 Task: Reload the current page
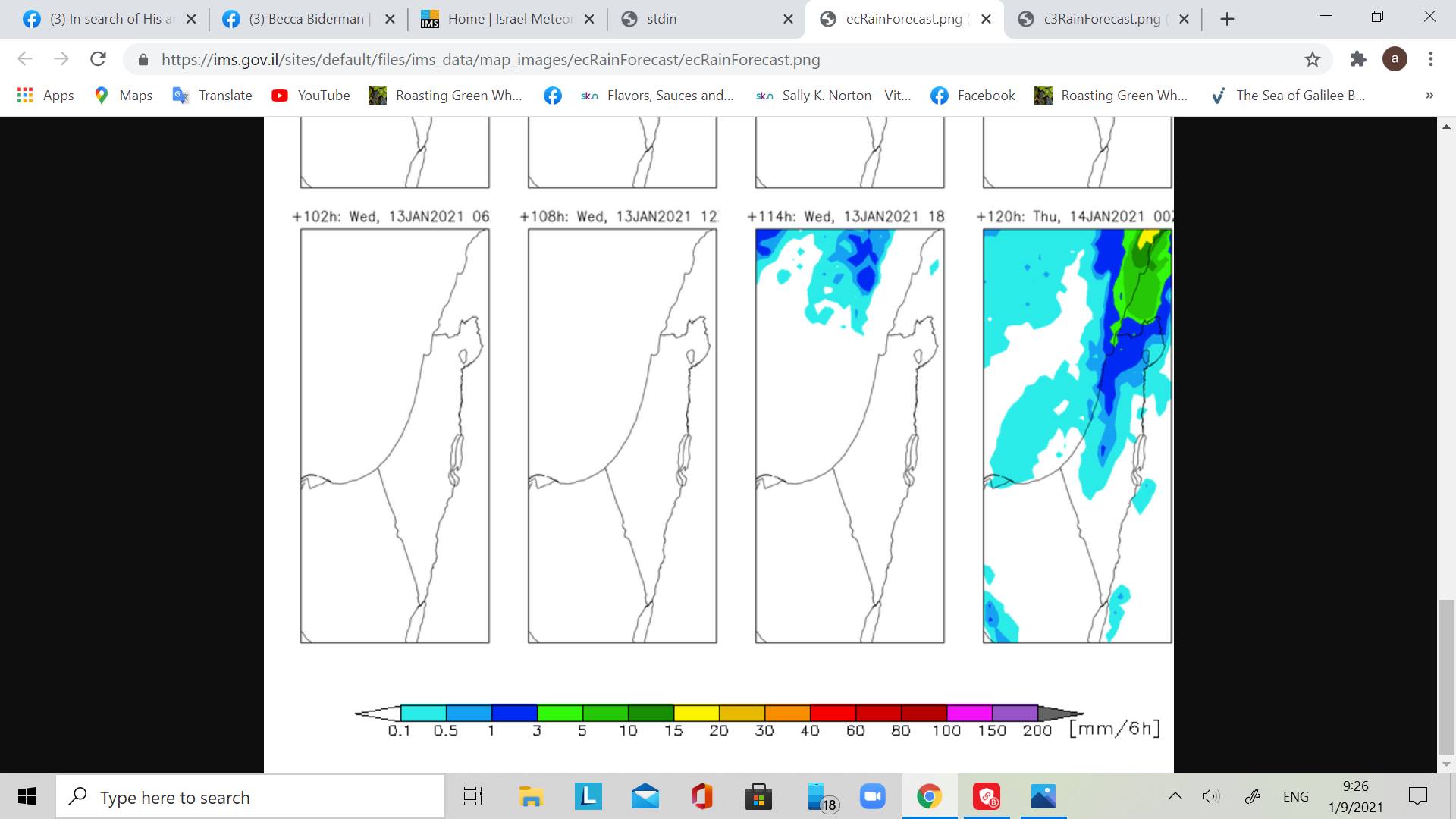pyautogui.click(x=98, y=59)
